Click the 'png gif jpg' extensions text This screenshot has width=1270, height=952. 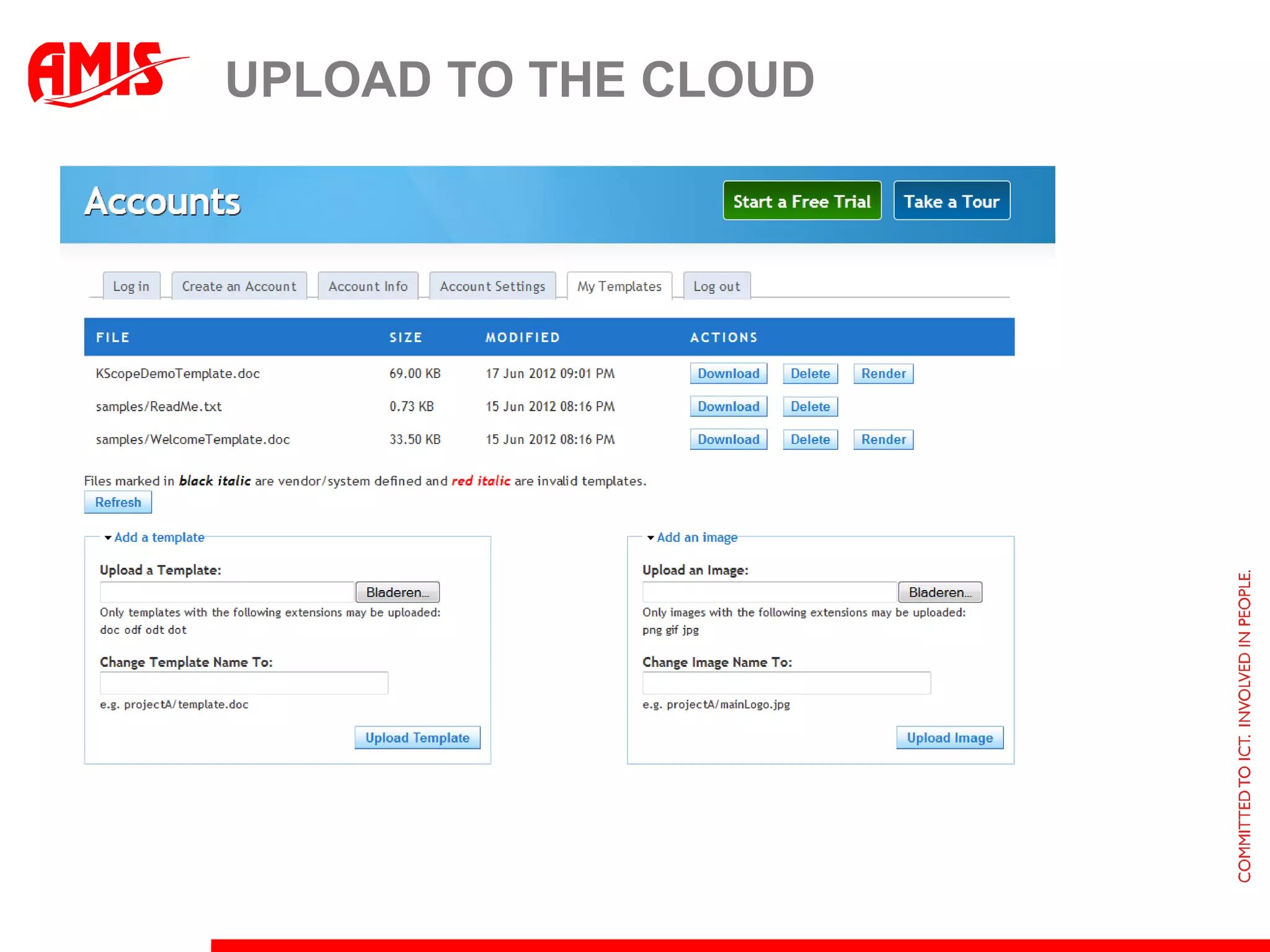(671, 630)
